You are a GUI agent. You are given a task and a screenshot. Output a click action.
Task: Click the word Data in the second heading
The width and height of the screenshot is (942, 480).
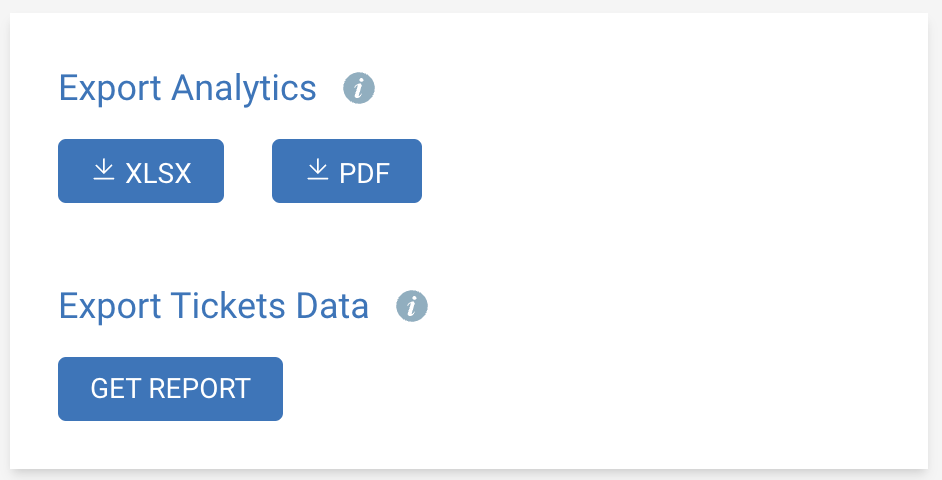tap(332, 306)
